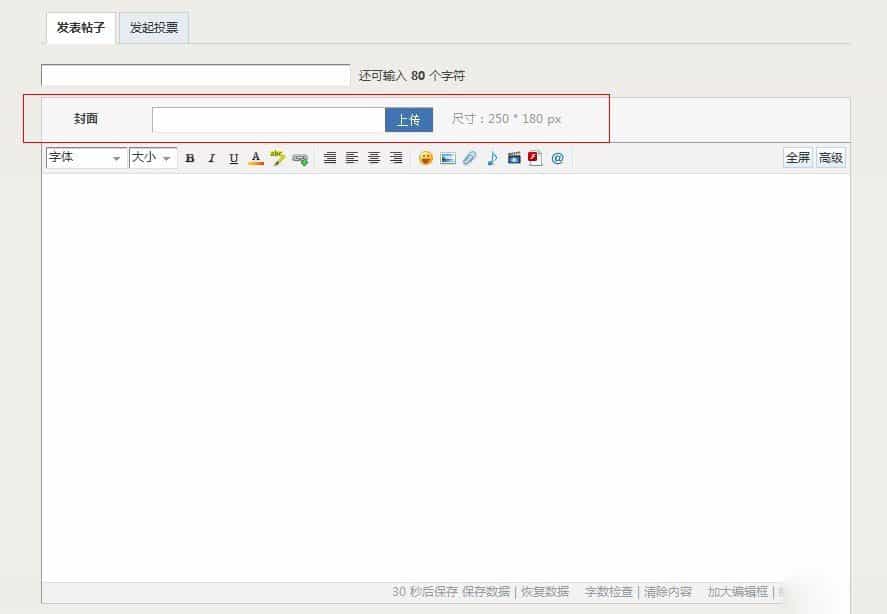Open the font color picker
Image resolution: width=887 pixels, height=614 pixels.
(254, 157)
